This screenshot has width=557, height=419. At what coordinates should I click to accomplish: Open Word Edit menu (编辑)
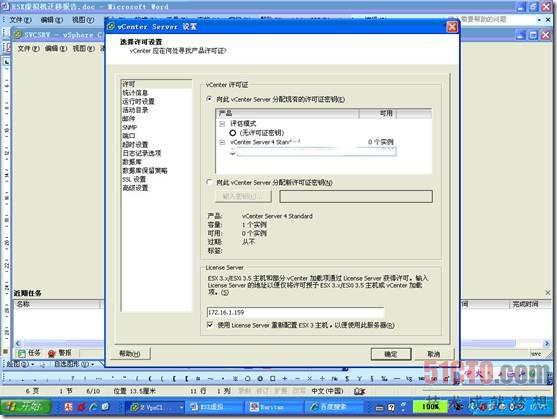pos(52,20)
